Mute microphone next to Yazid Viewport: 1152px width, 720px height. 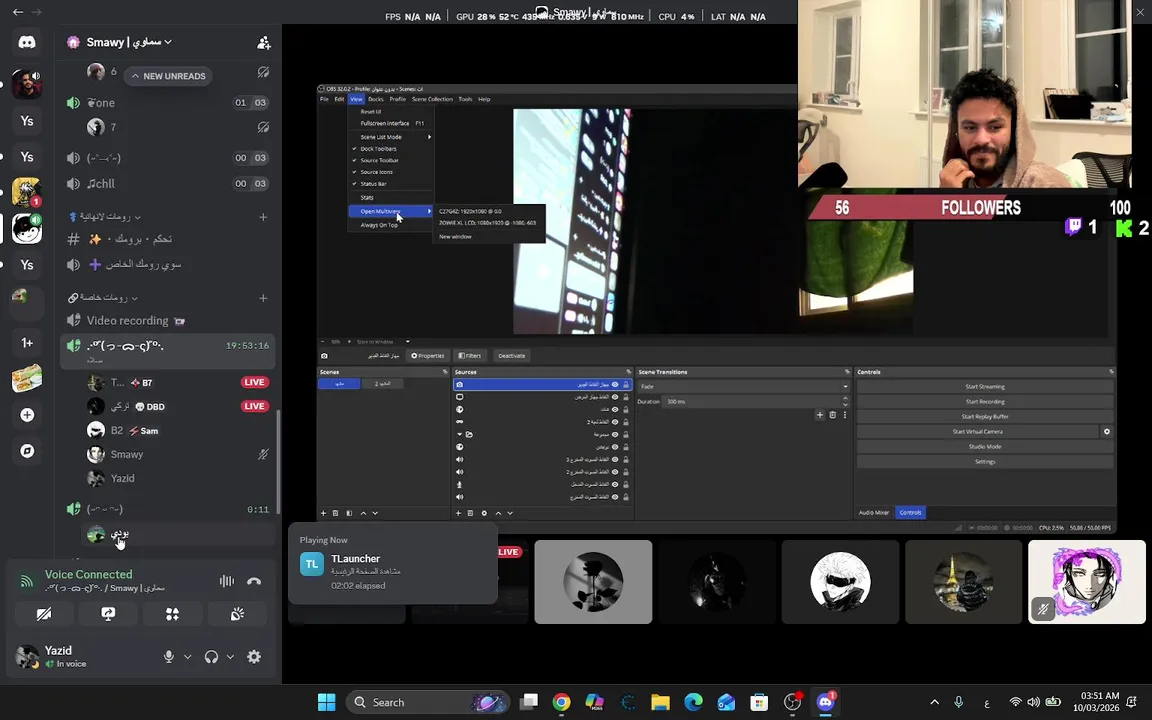(x=169, y=657)
